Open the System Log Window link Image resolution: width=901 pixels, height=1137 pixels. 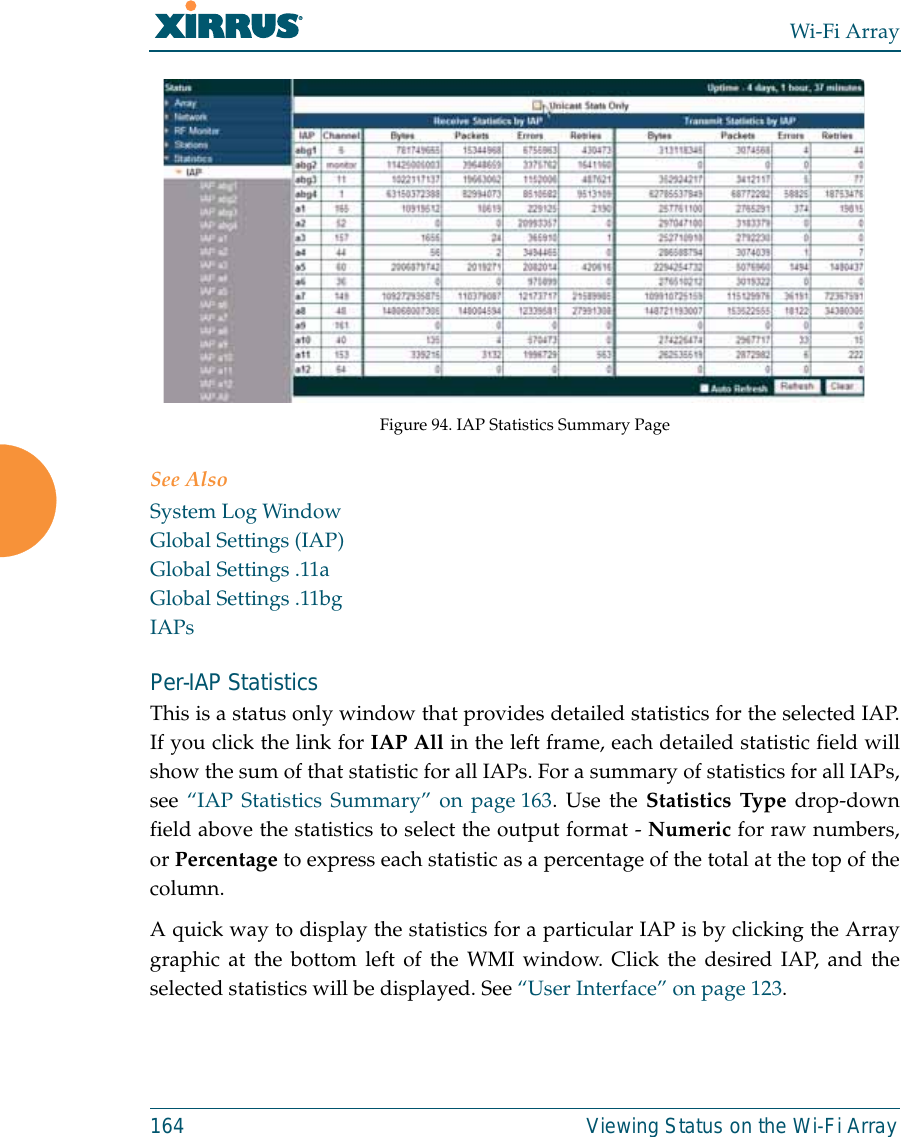(245, 511)
